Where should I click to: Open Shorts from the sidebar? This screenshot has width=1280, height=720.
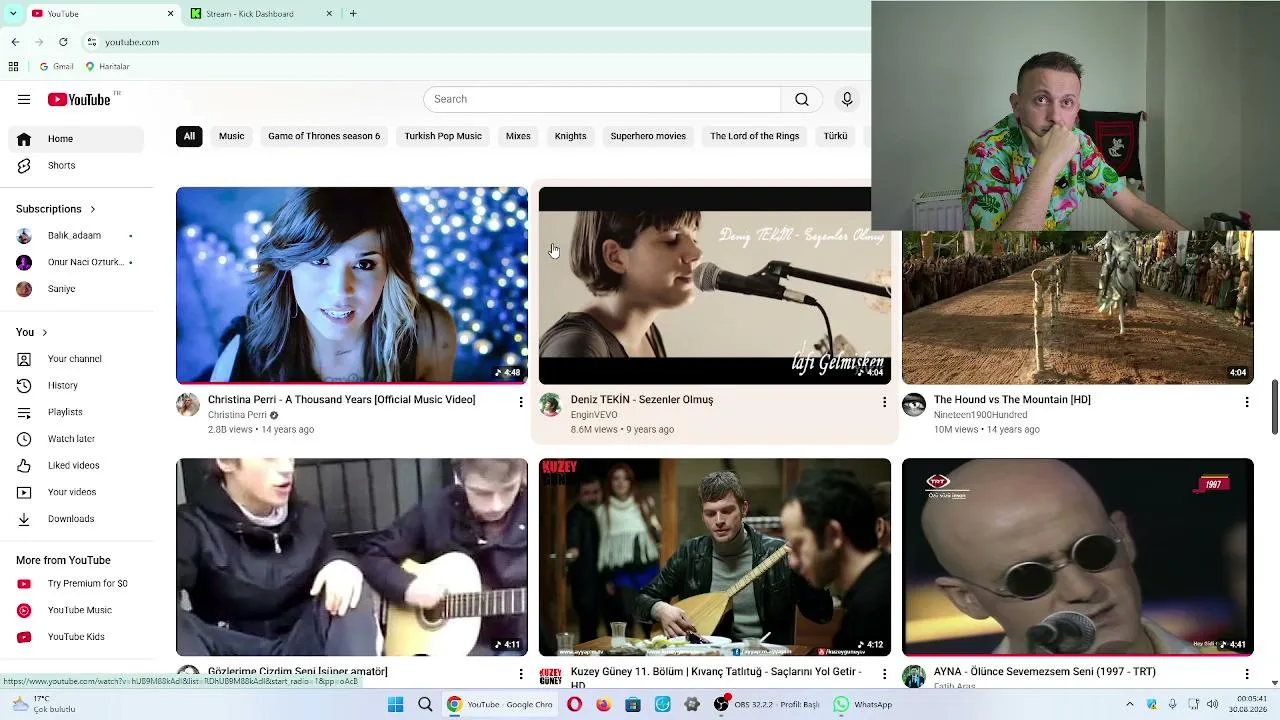tap(76, 165)
